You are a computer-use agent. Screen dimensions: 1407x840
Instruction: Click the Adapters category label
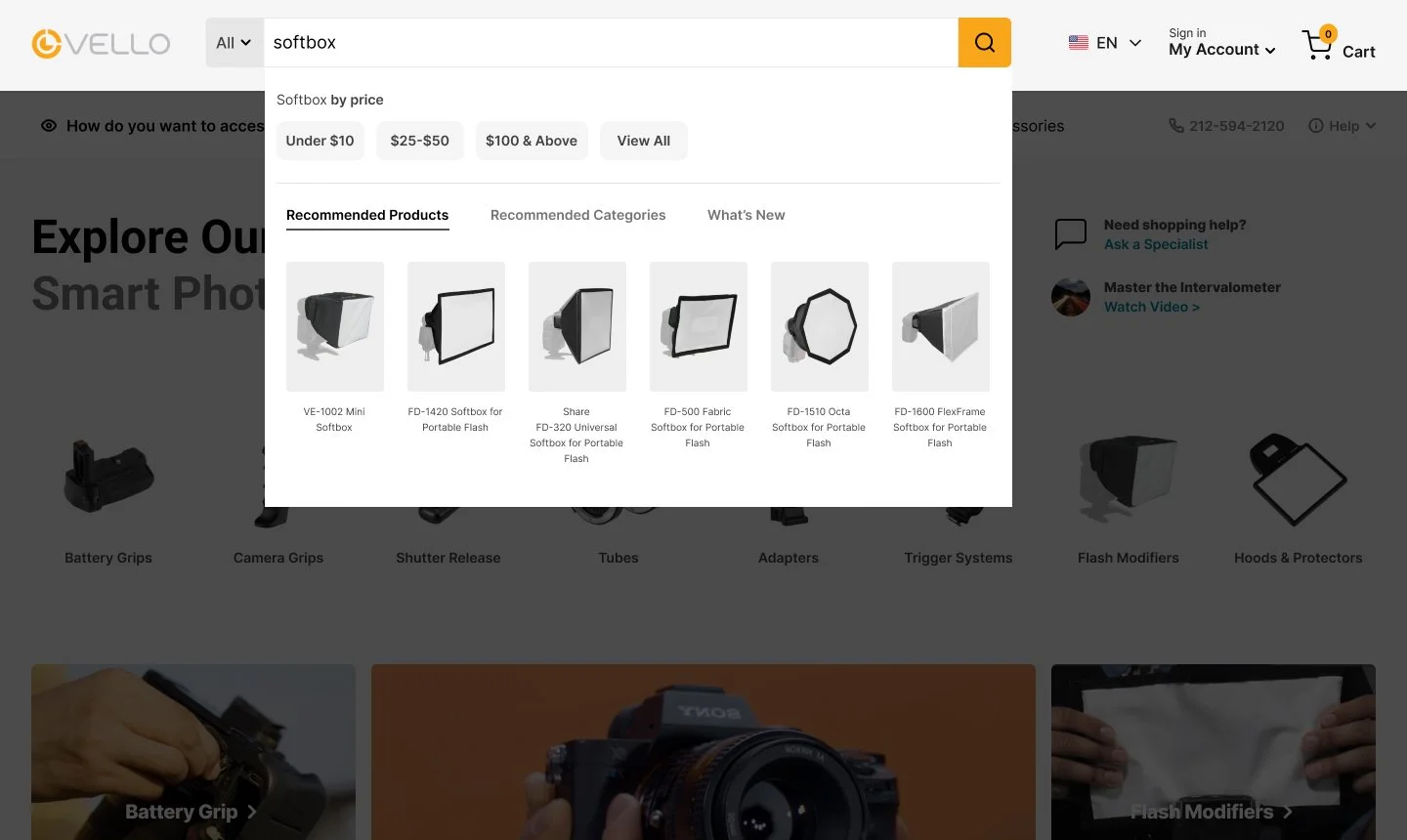pyautogui.click(x=789, y=558)
